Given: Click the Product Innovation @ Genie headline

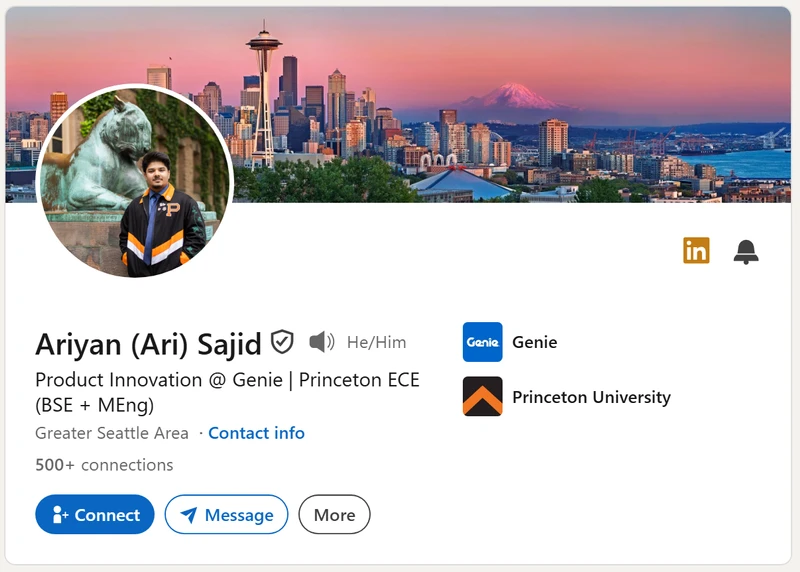Looking at the screenshot, I should click(x=228, y=392).
